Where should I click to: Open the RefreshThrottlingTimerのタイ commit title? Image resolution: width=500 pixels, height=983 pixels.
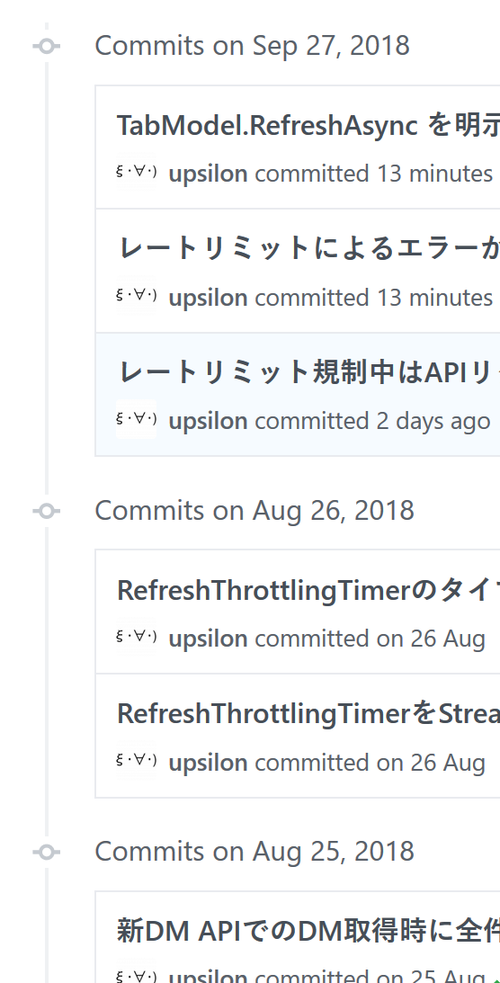point(308,591)
